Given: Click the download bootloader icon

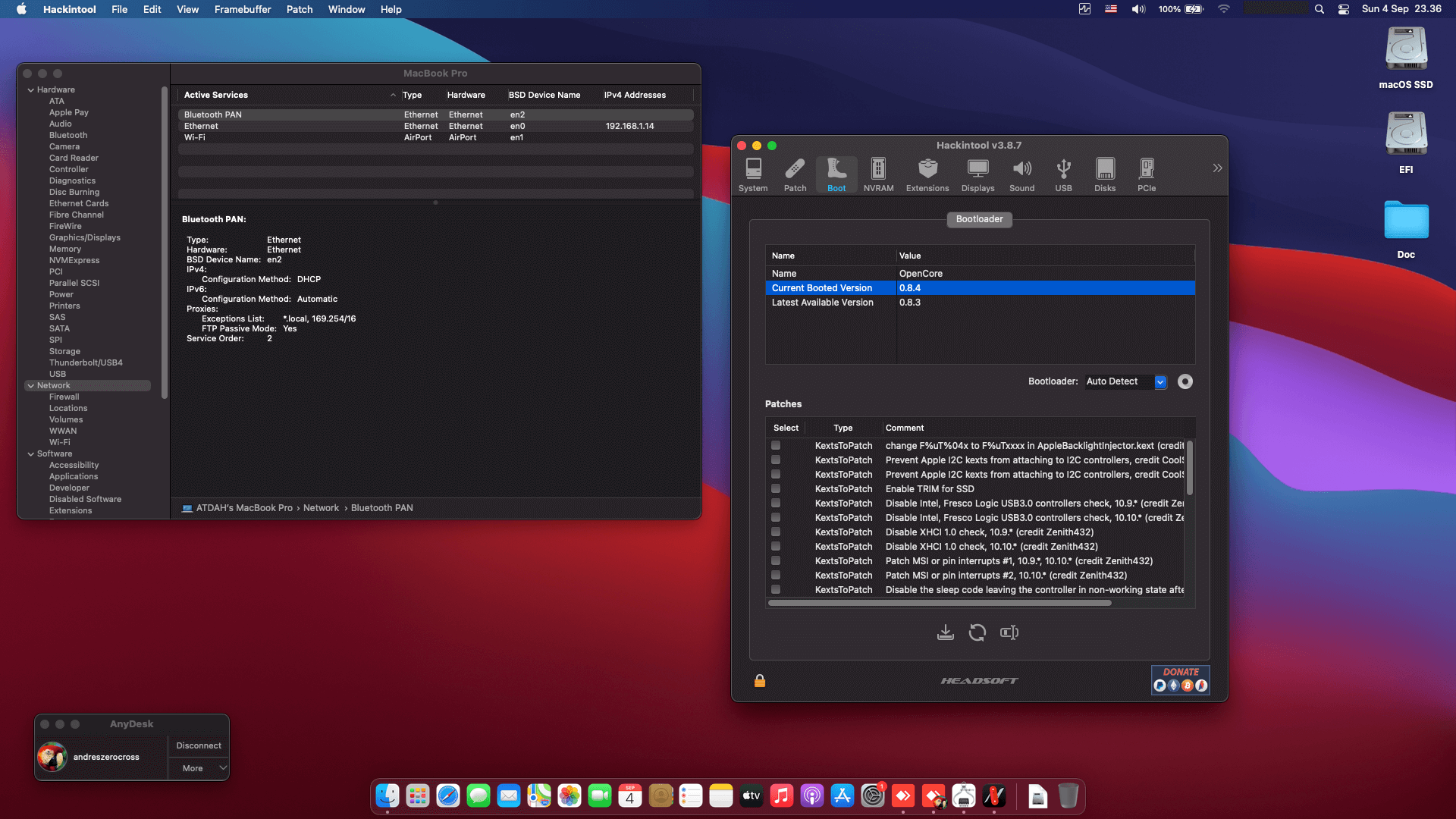Looking at the screenshot, I should click(945, 632).
